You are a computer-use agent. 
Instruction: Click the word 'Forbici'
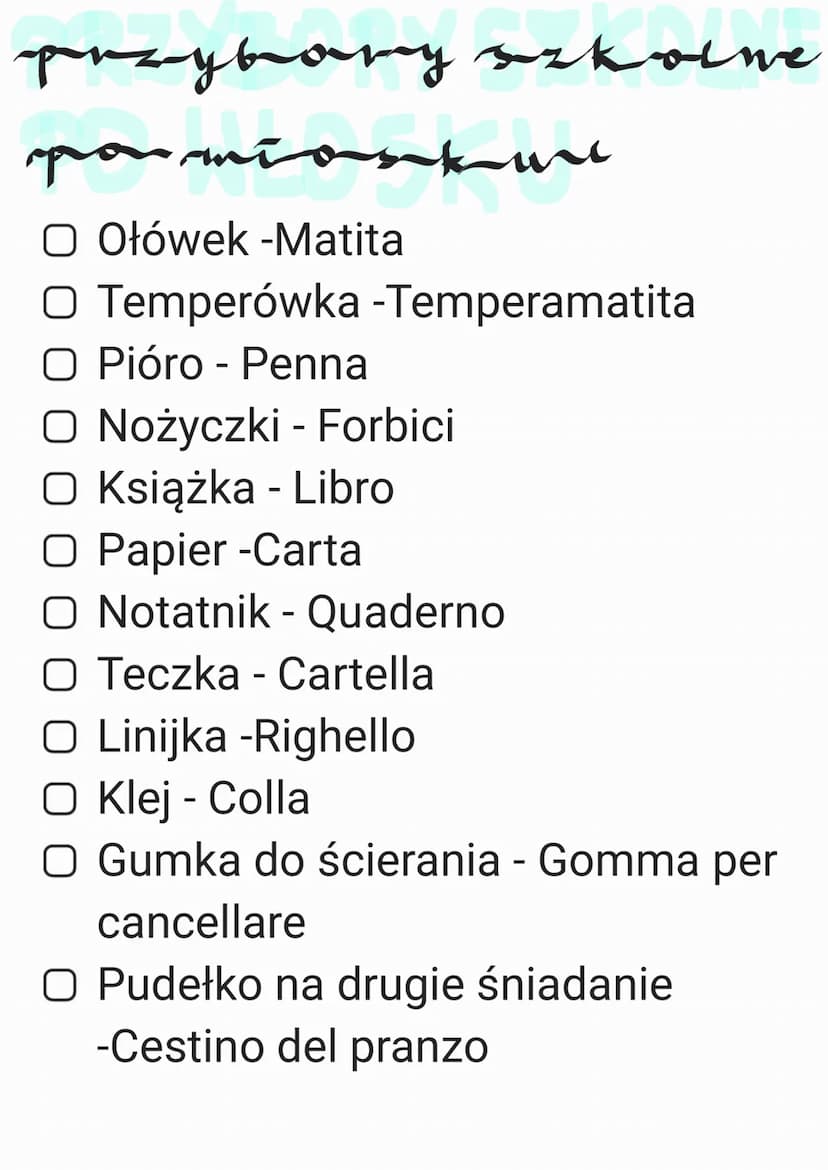(386, 426)
